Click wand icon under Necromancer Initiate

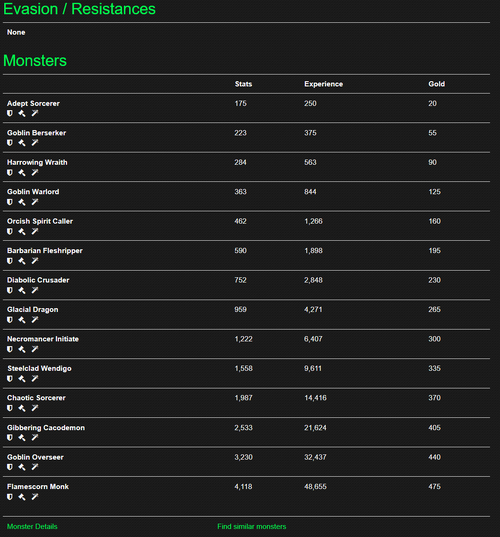pyautogui.click(x=35, y=349)
